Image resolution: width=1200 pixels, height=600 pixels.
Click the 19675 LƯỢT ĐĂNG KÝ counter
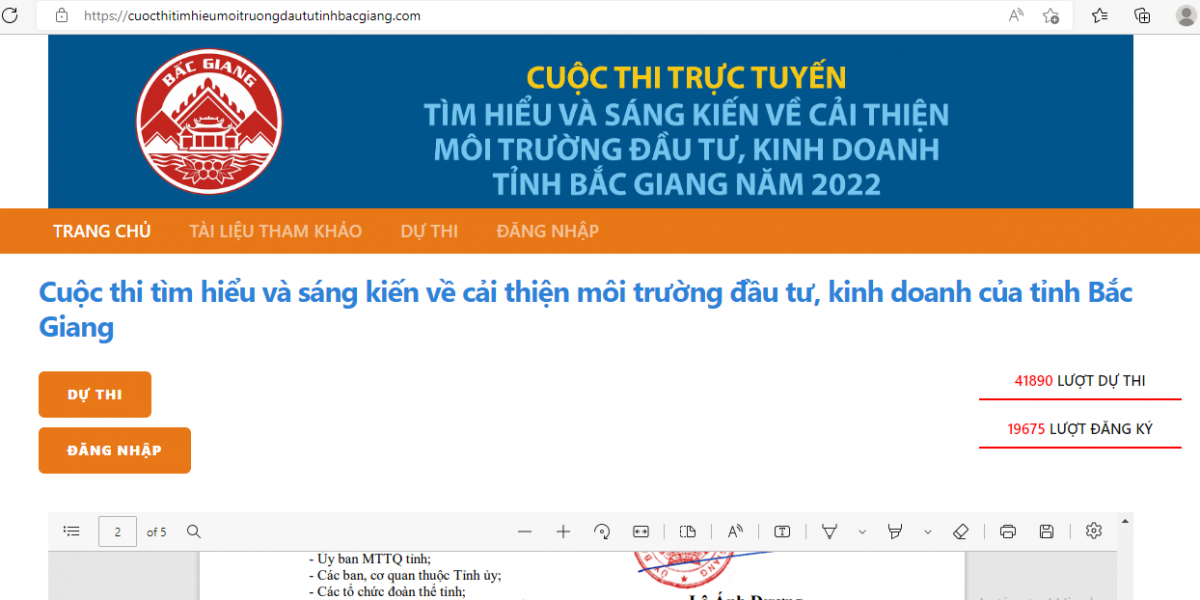(x=1080, y=429)
